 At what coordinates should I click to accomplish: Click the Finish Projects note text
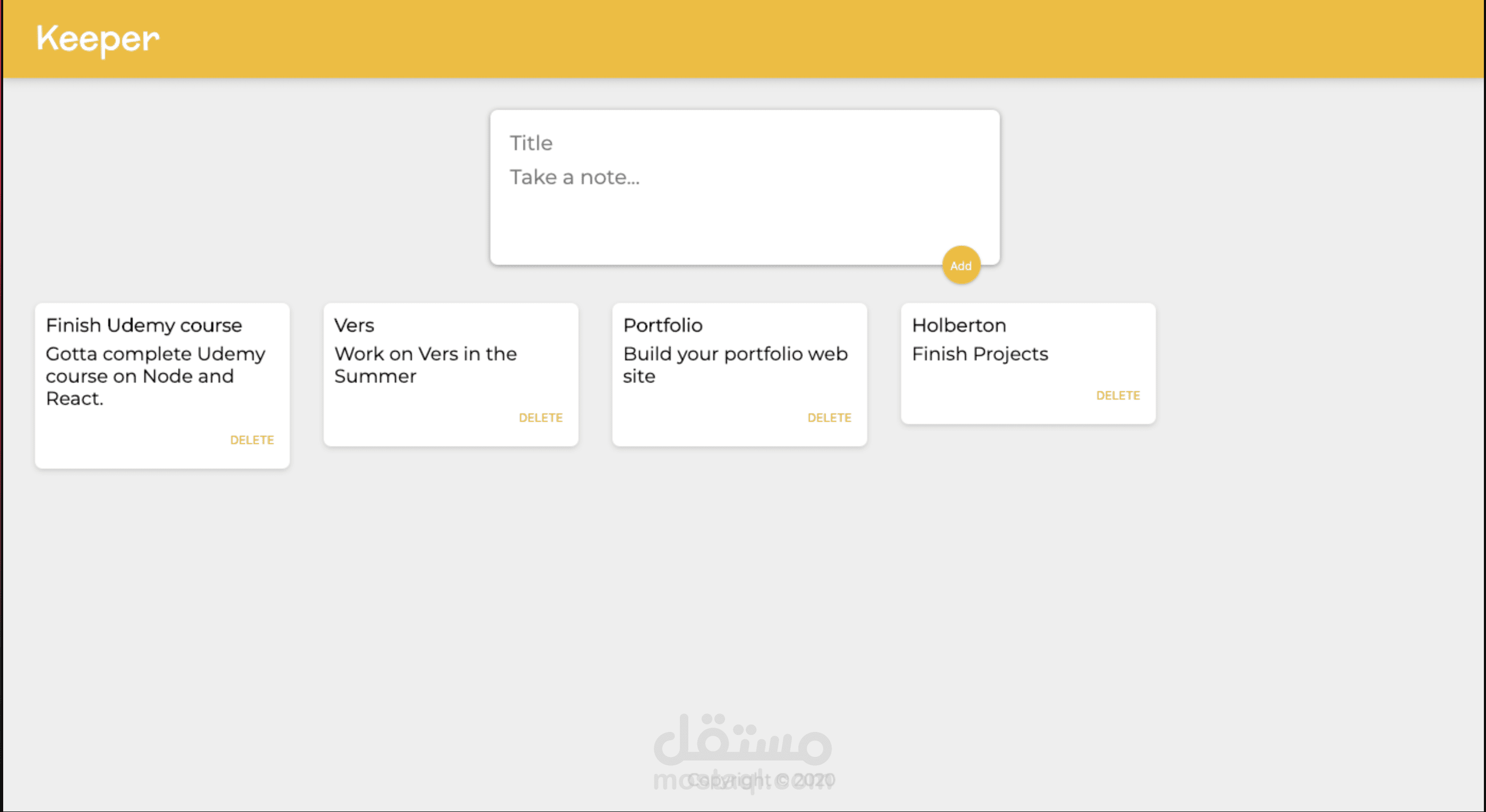pyautogui.click(x=980, y=353)
